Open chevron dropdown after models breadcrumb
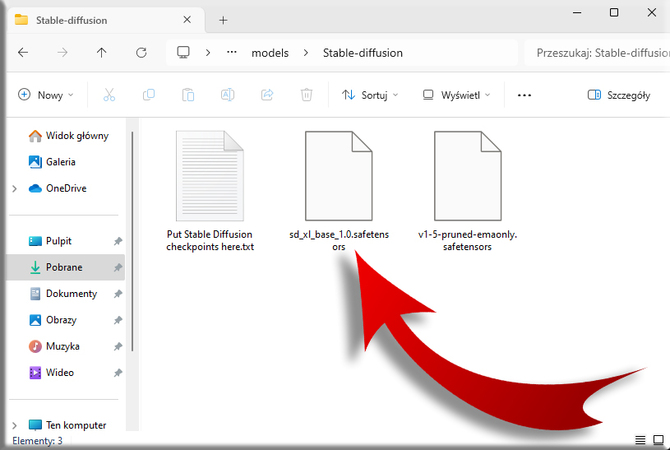Viewport: 670px width, 450px height. pos(306,53)
